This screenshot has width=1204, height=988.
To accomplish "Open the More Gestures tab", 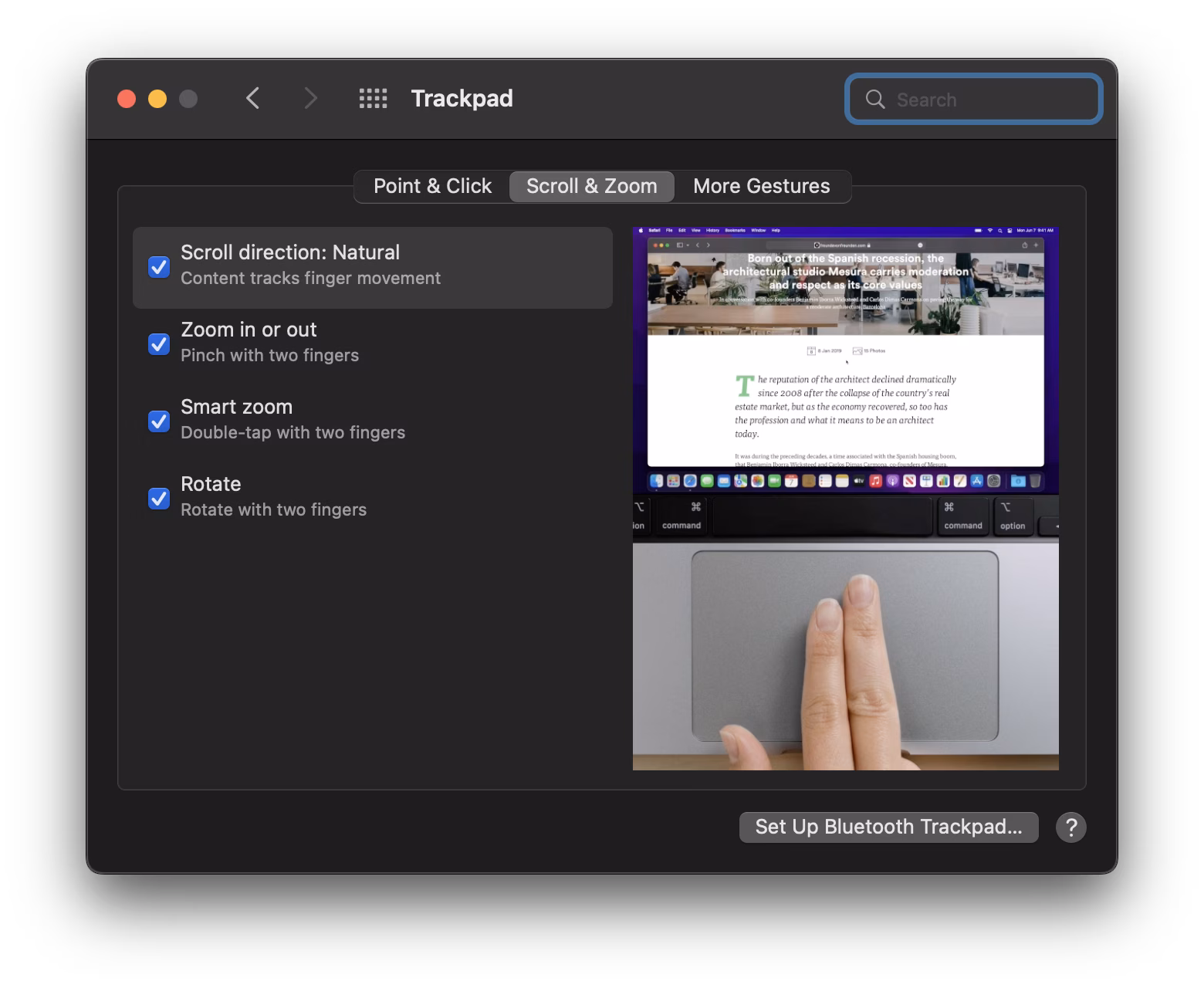I will [x=761, y=187].
